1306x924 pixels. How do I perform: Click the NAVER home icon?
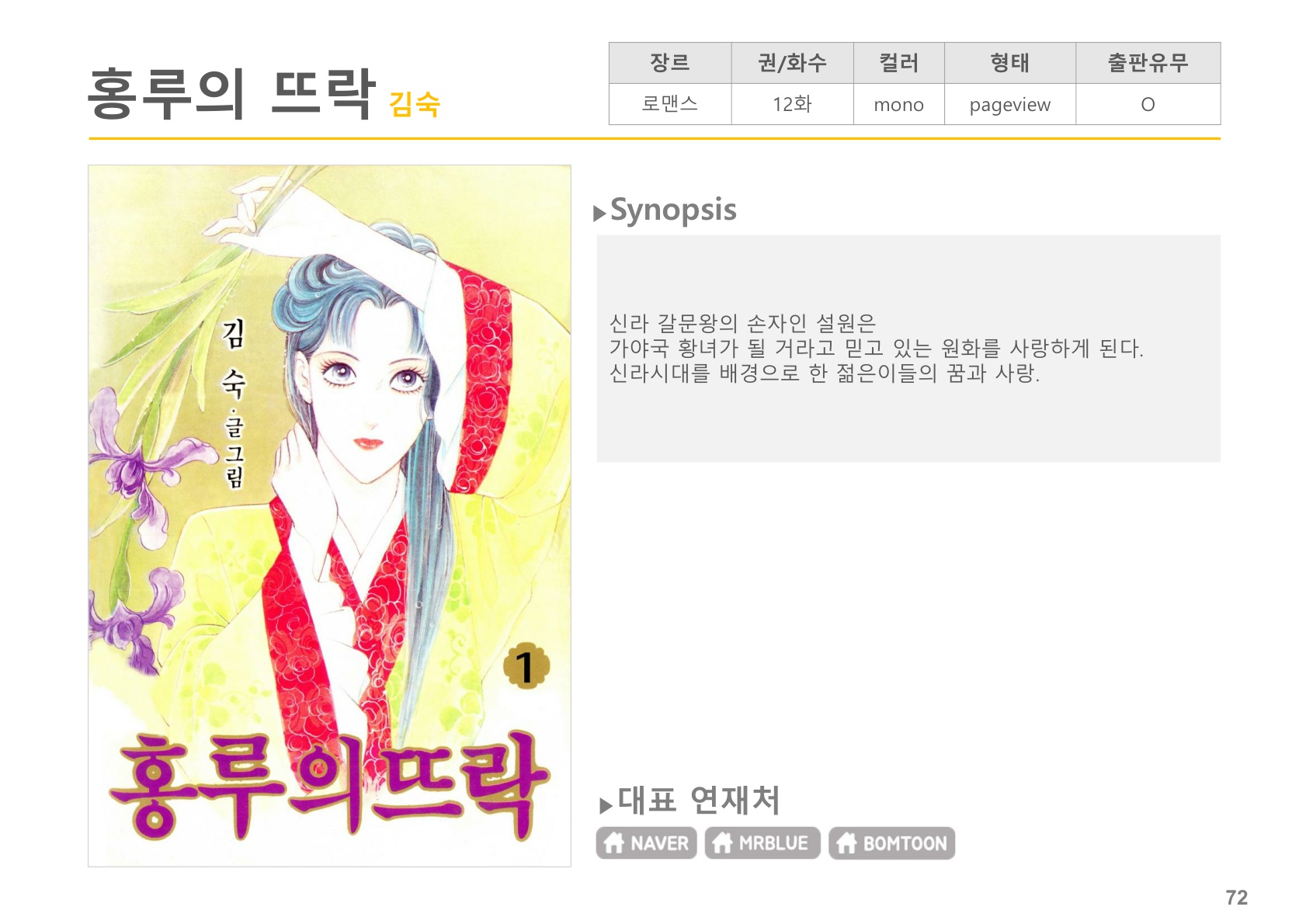tap(614, 842)
